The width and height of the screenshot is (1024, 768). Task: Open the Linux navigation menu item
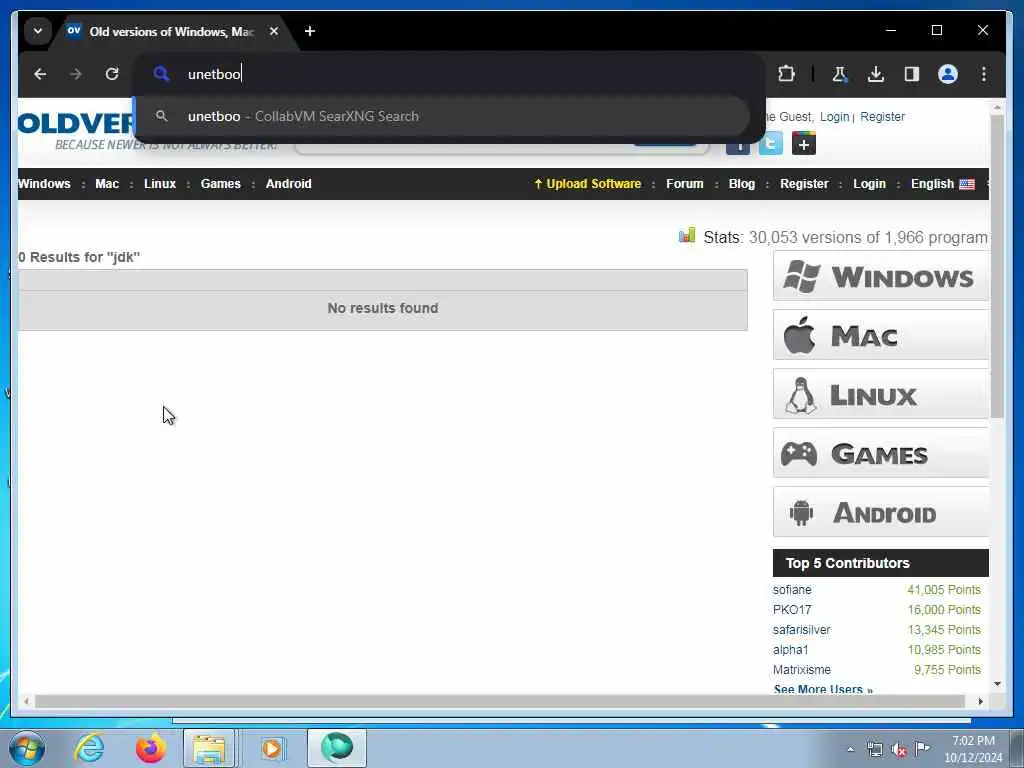click(x=160, y=184)
